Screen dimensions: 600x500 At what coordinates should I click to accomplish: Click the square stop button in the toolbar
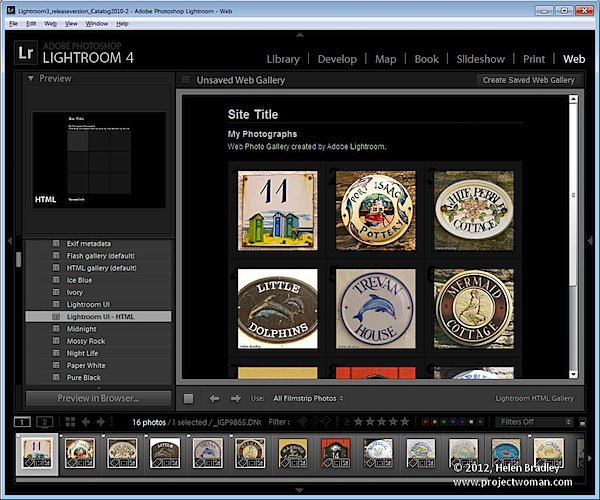click(x=188, y=398)
